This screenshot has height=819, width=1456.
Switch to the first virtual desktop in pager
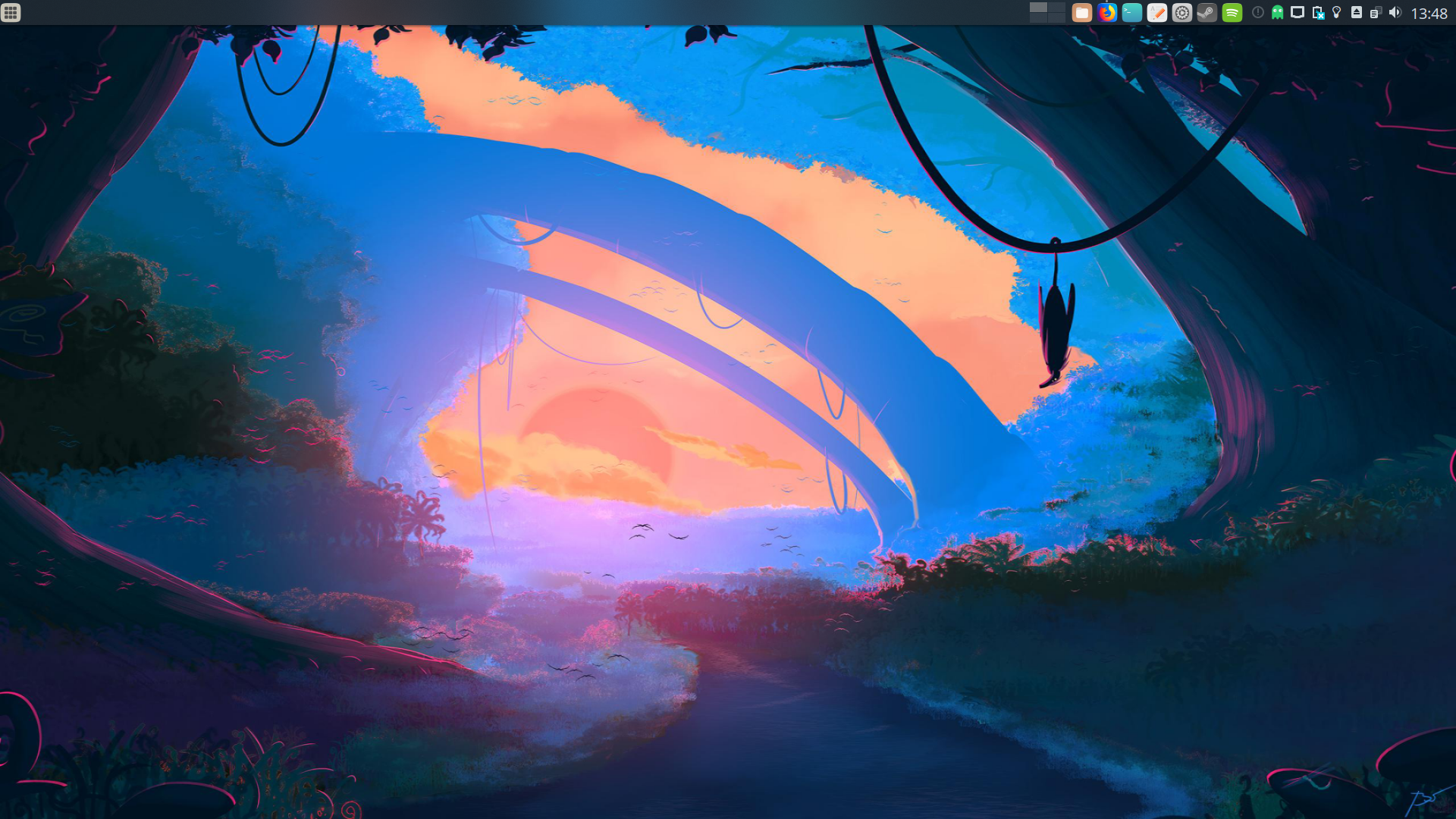coord(1038,8)
